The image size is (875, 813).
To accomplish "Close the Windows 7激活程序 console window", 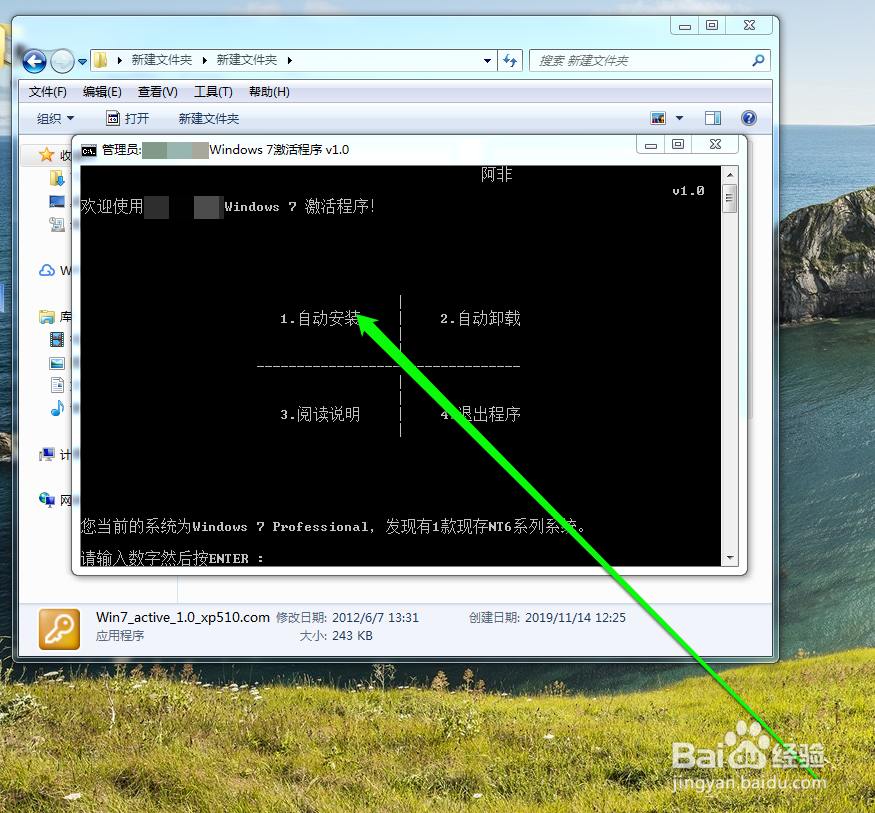I will click(715, 145).
